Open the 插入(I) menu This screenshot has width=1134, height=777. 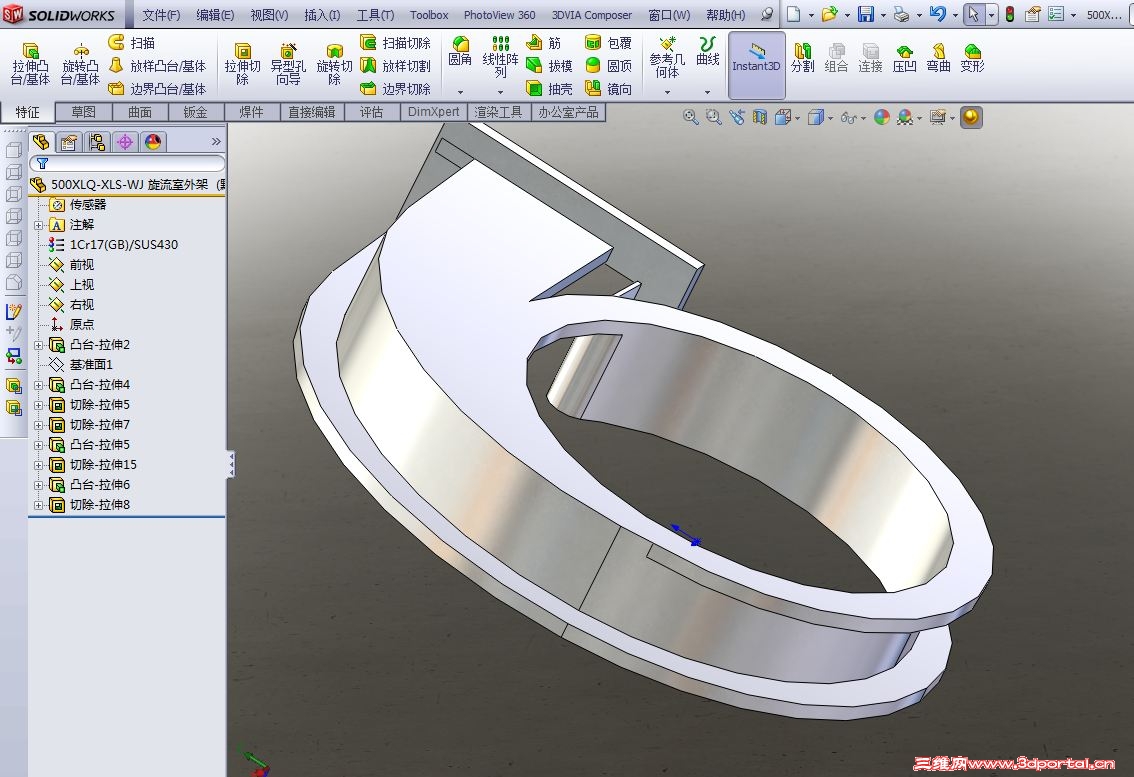point(322,14)
